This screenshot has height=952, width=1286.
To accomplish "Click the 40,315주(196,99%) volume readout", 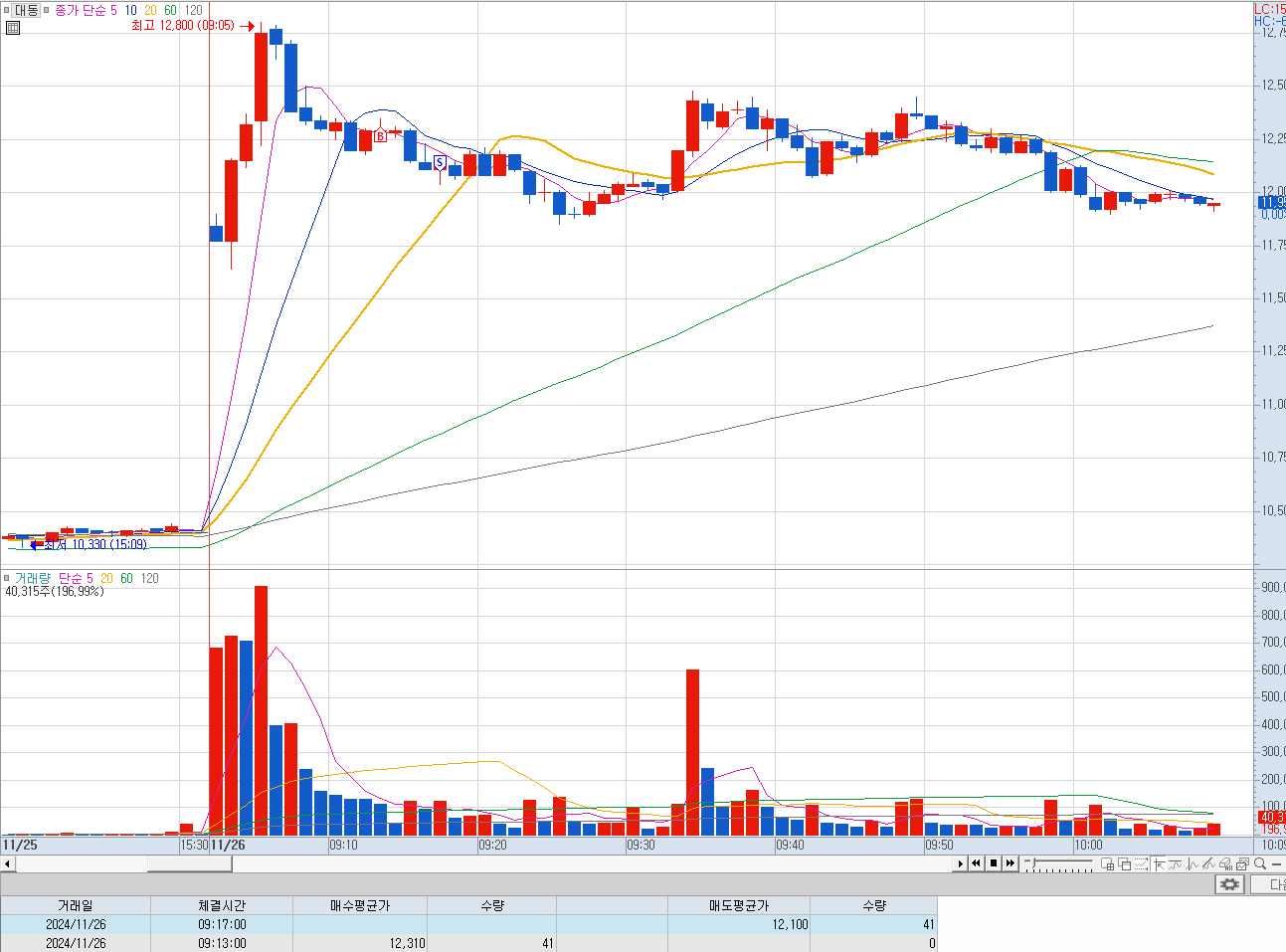I will point(55,592).
